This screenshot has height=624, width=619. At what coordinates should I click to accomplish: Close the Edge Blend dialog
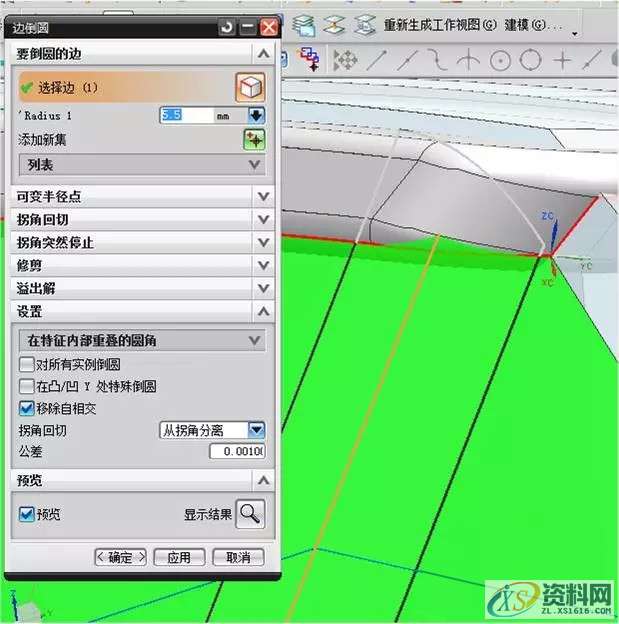269,27
